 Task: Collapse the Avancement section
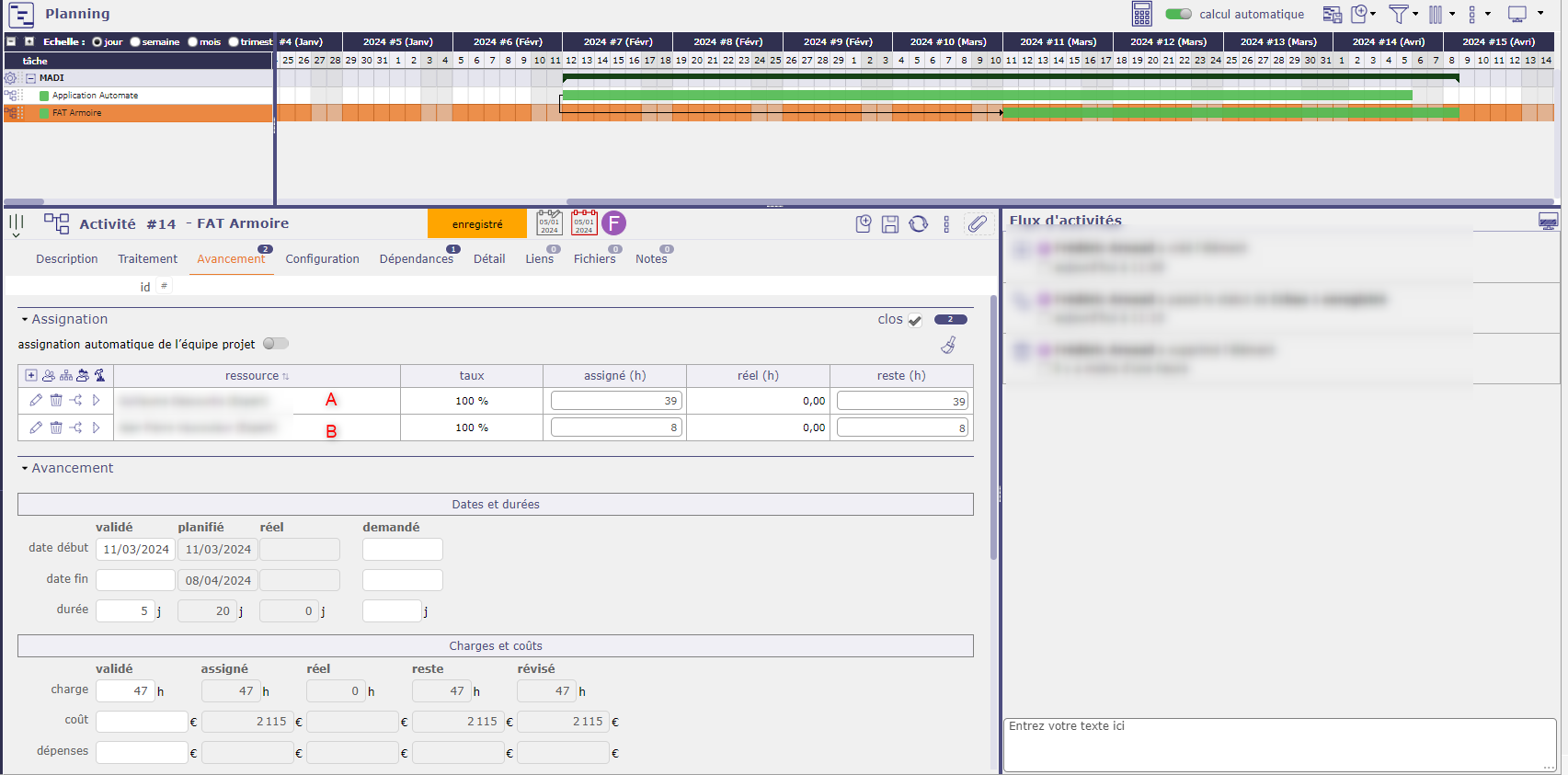(25, 469)
